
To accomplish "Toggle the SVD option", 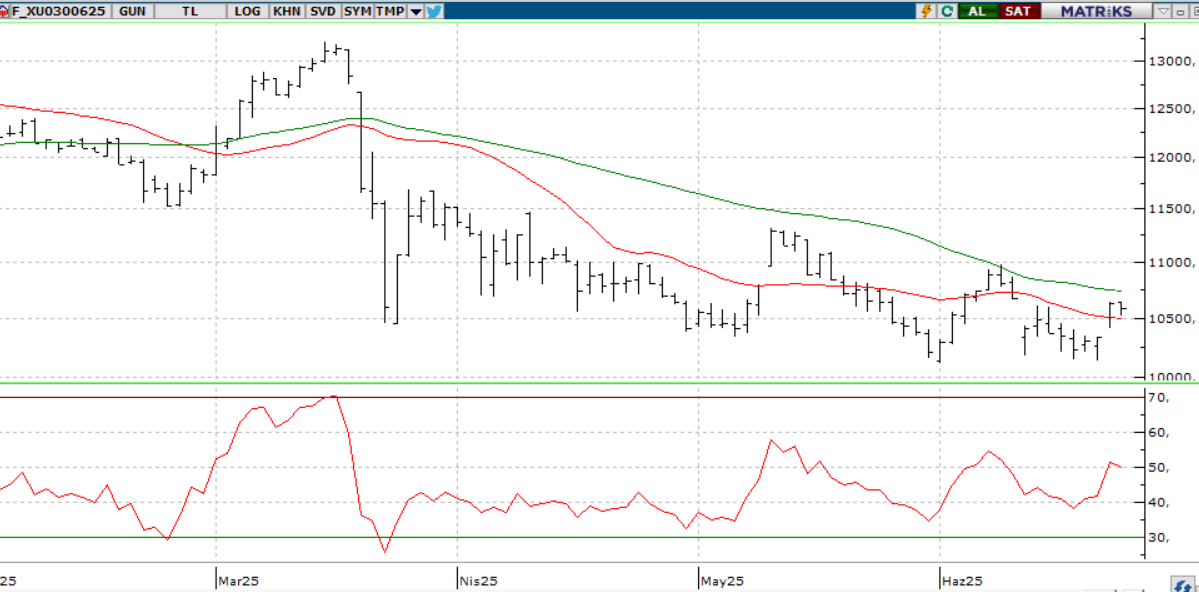I will point(323,11).
